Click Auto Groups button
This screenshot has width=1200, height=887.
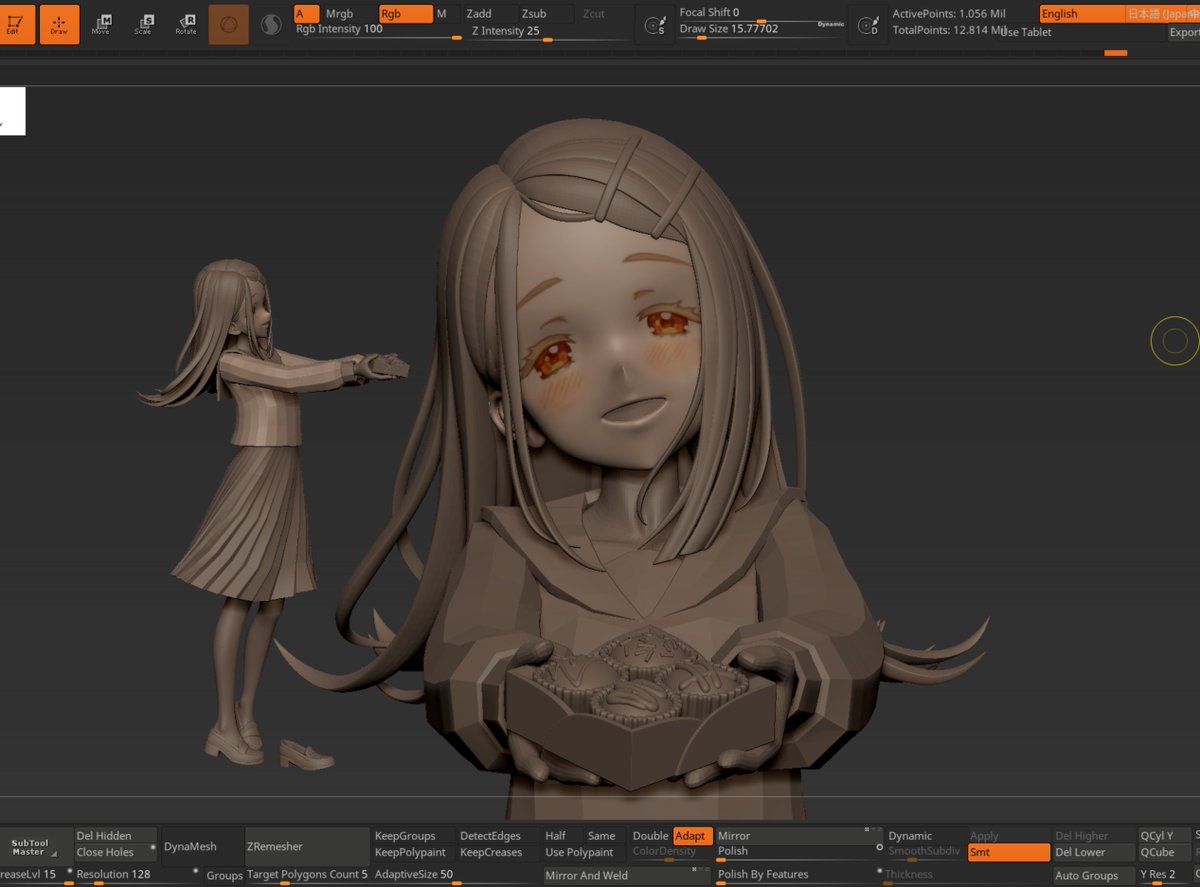coord(1093,875)
